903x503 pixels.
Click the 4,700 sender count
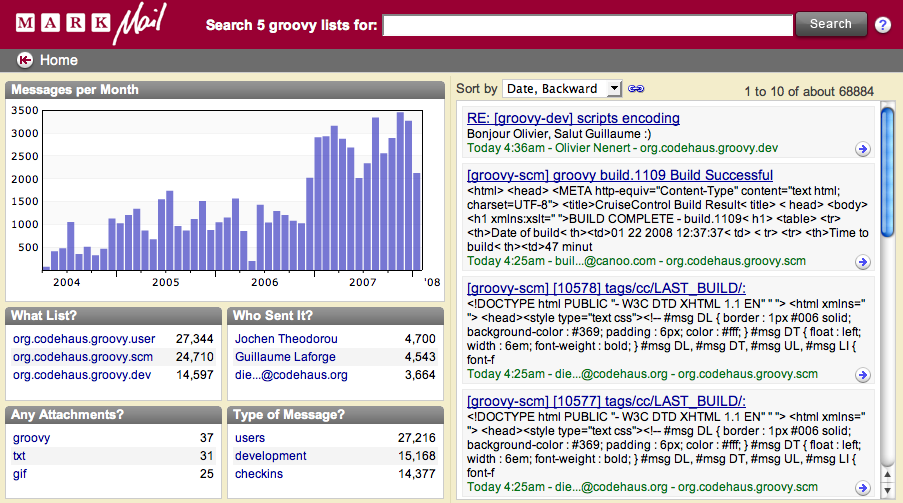(x=420, y=339)
